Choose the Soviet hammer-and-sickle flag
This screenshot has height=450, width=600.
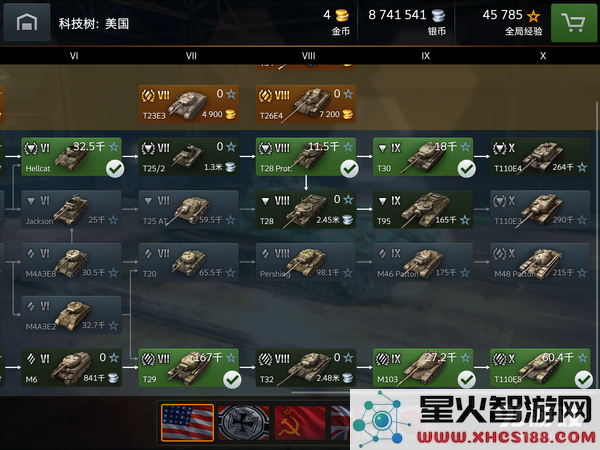300,422
